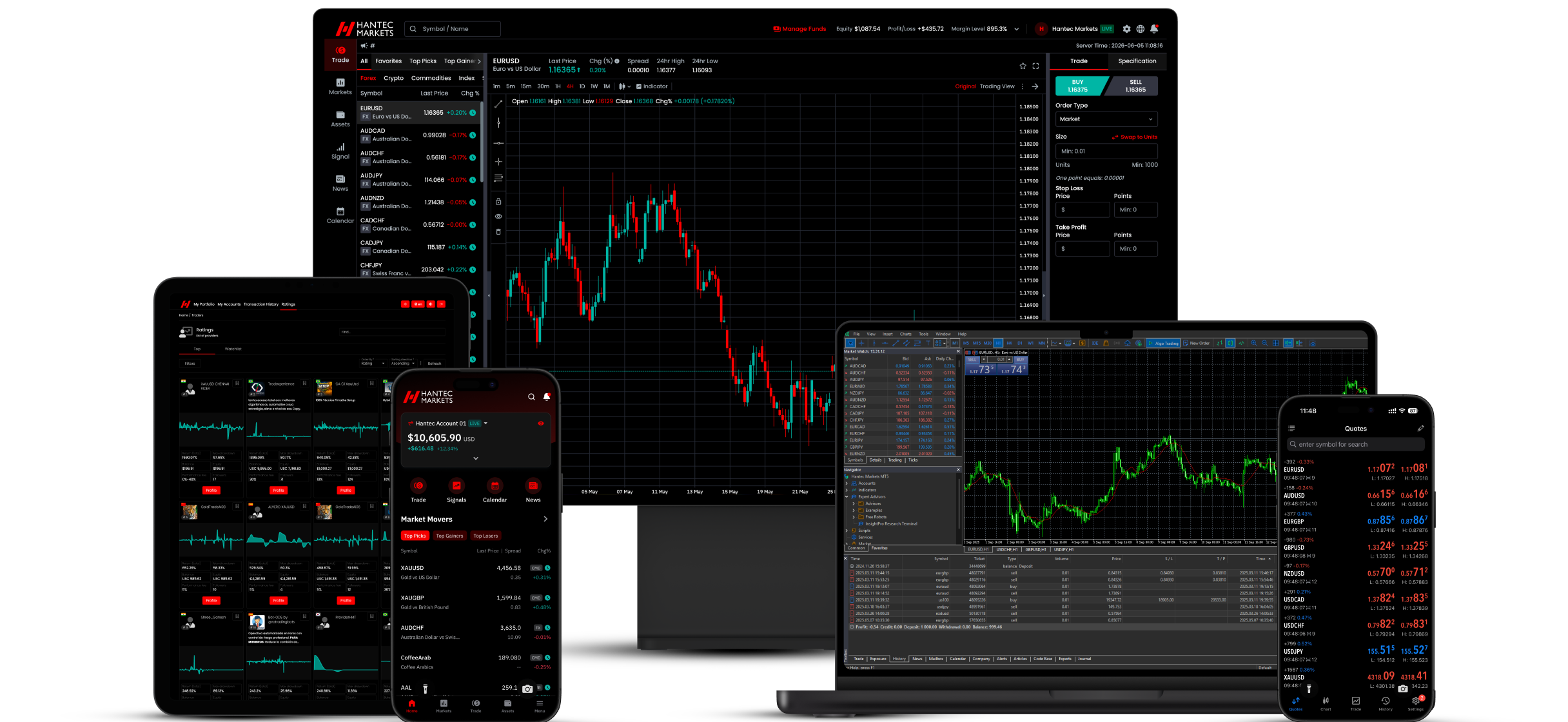Image resolution: width=1568 pixels, height=722 pixels.
Task: Open the Order Type Market dropdown
Action: [1106, 119]
